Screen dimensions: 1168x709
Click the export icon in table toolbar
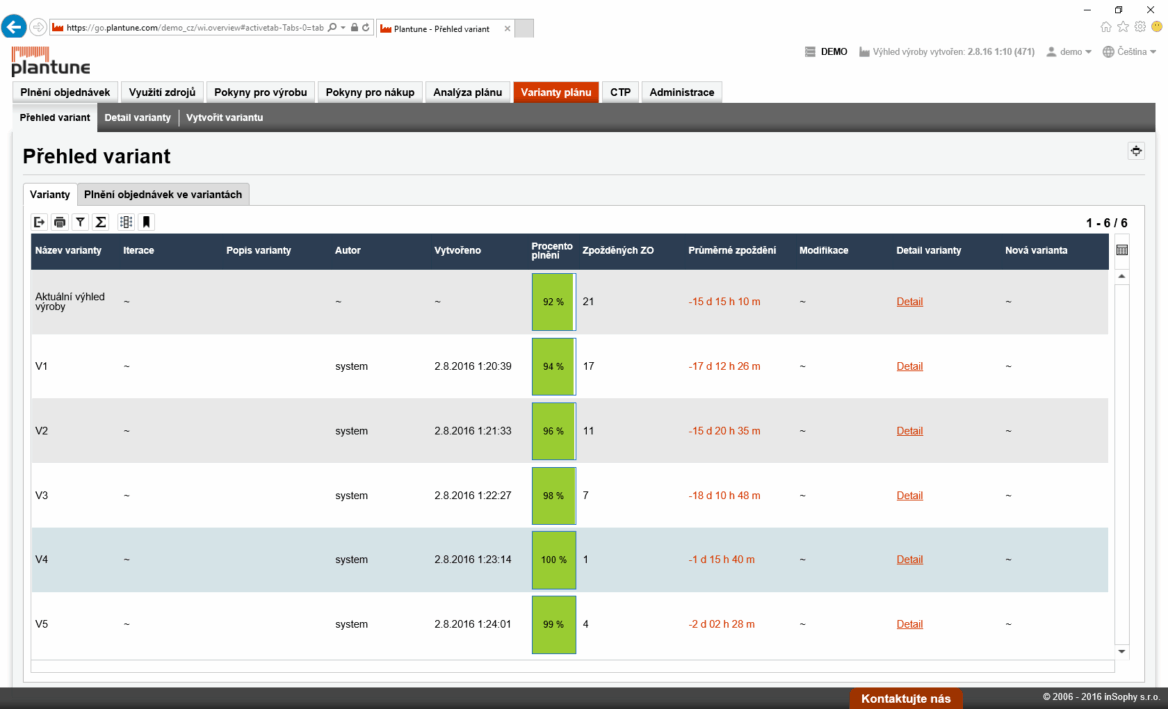coord(40,222)
